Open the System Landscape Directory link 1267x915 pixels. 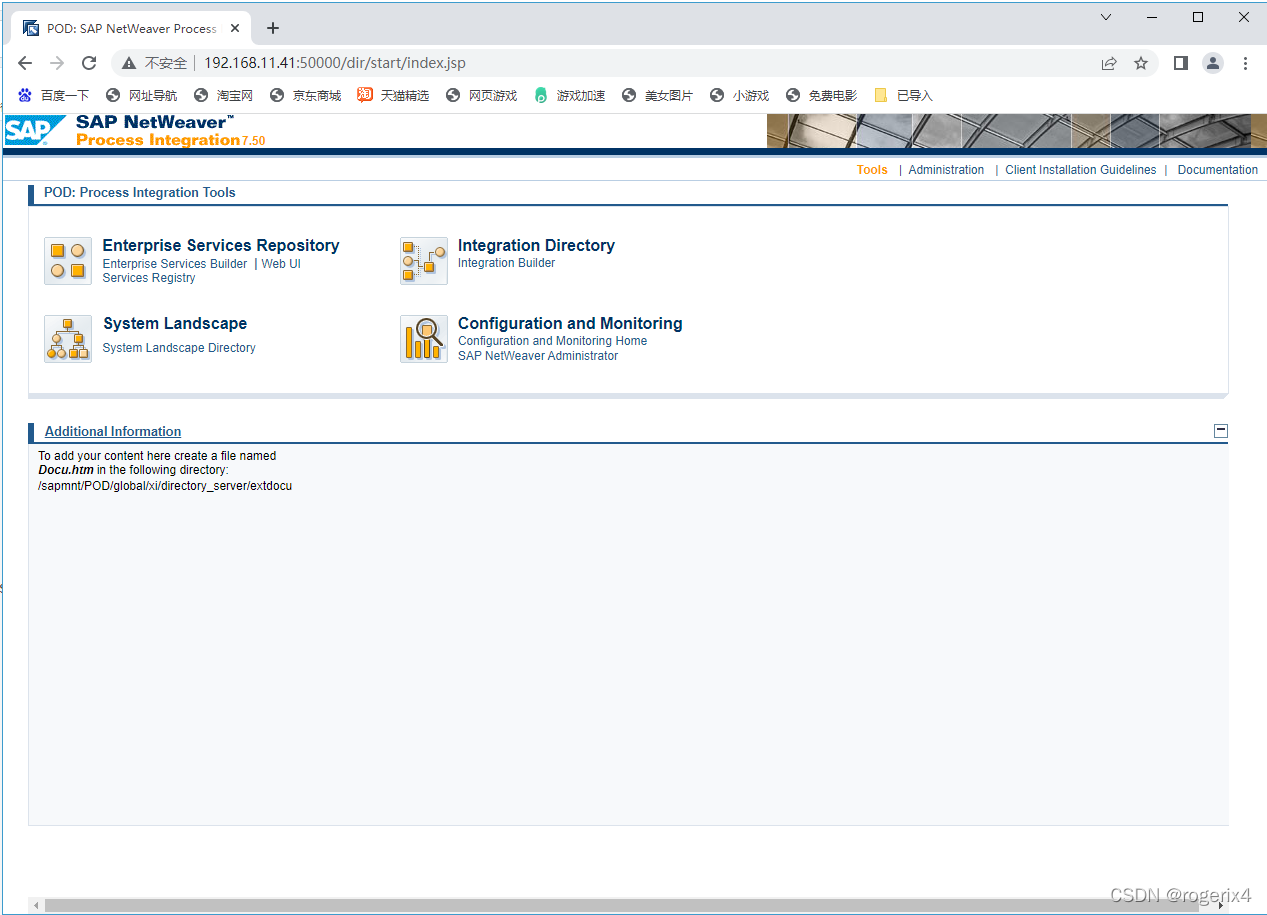point(179,348)
